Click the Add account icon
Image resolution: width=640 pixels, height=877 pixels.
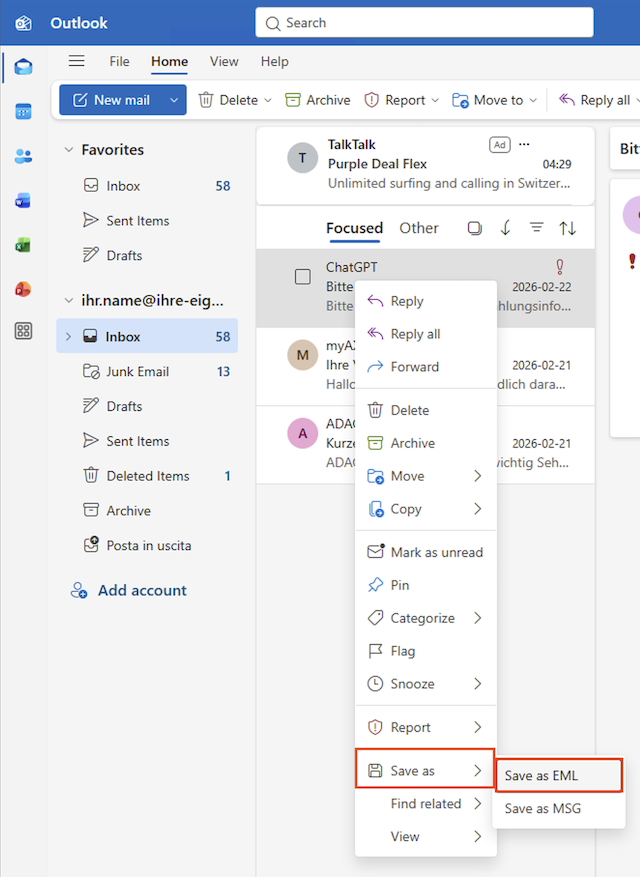(78, 590)
